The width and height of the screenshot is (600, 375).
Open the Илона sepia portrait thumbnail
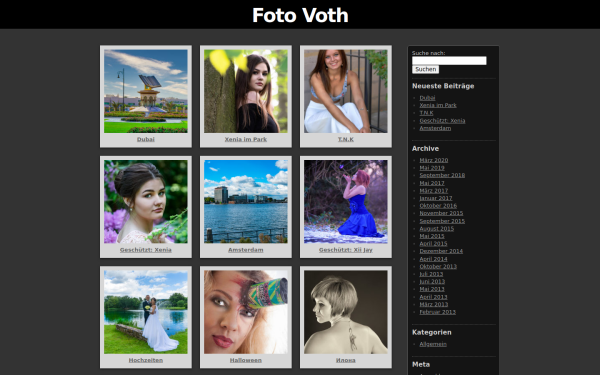(x=346, y=312)
